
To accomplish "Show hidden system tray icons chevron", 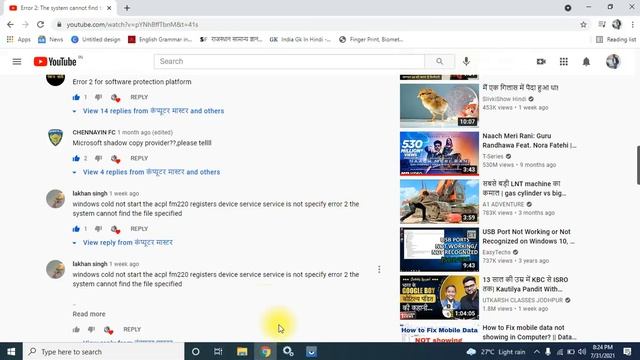I will click(536, 351).
